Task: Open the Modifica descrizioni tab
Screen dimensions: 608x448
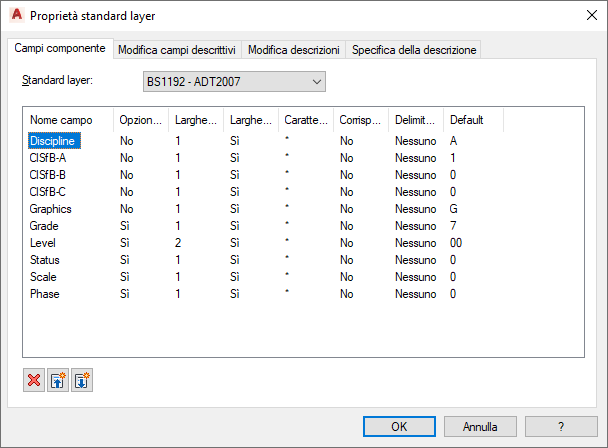Action: pyautogui.click(x=294, y=50)
